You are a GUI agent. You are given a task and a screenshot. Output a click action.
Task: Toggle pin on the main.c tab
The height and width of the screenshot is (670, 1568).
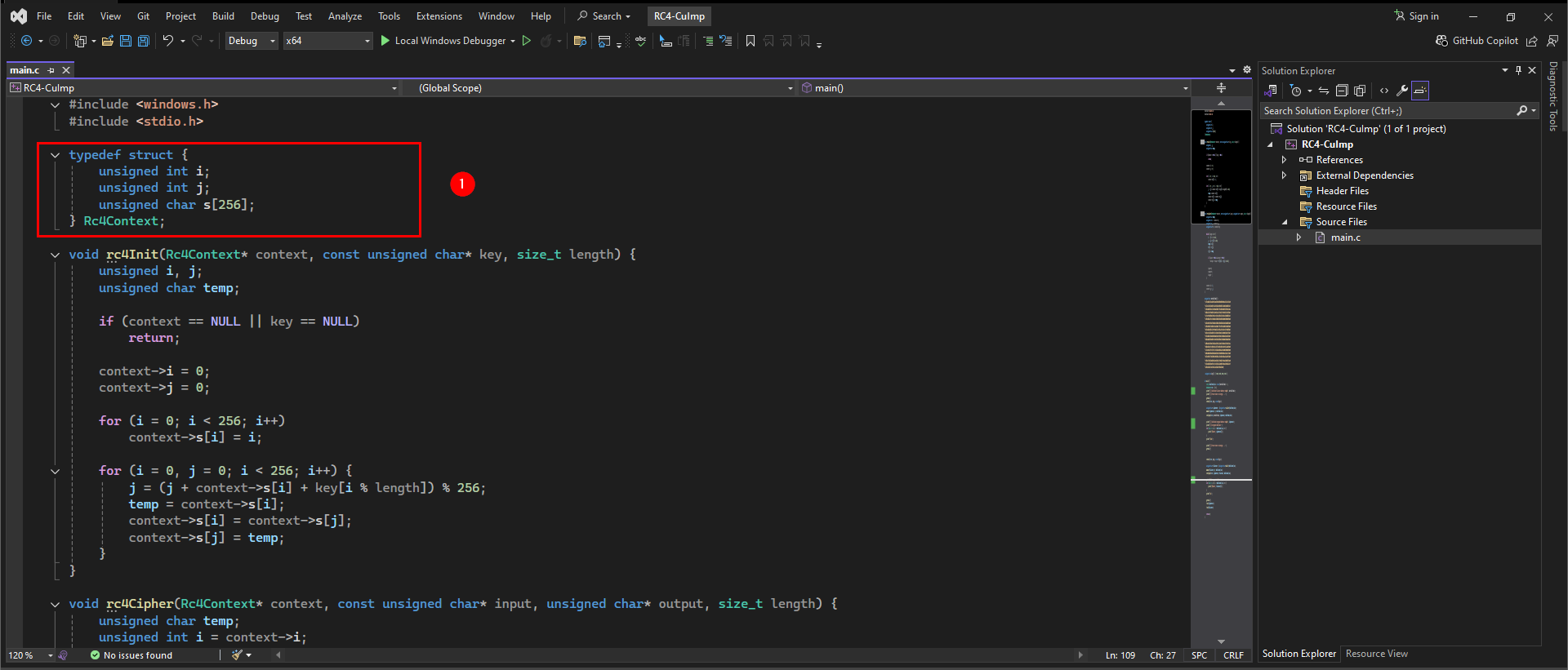point(51,70)
